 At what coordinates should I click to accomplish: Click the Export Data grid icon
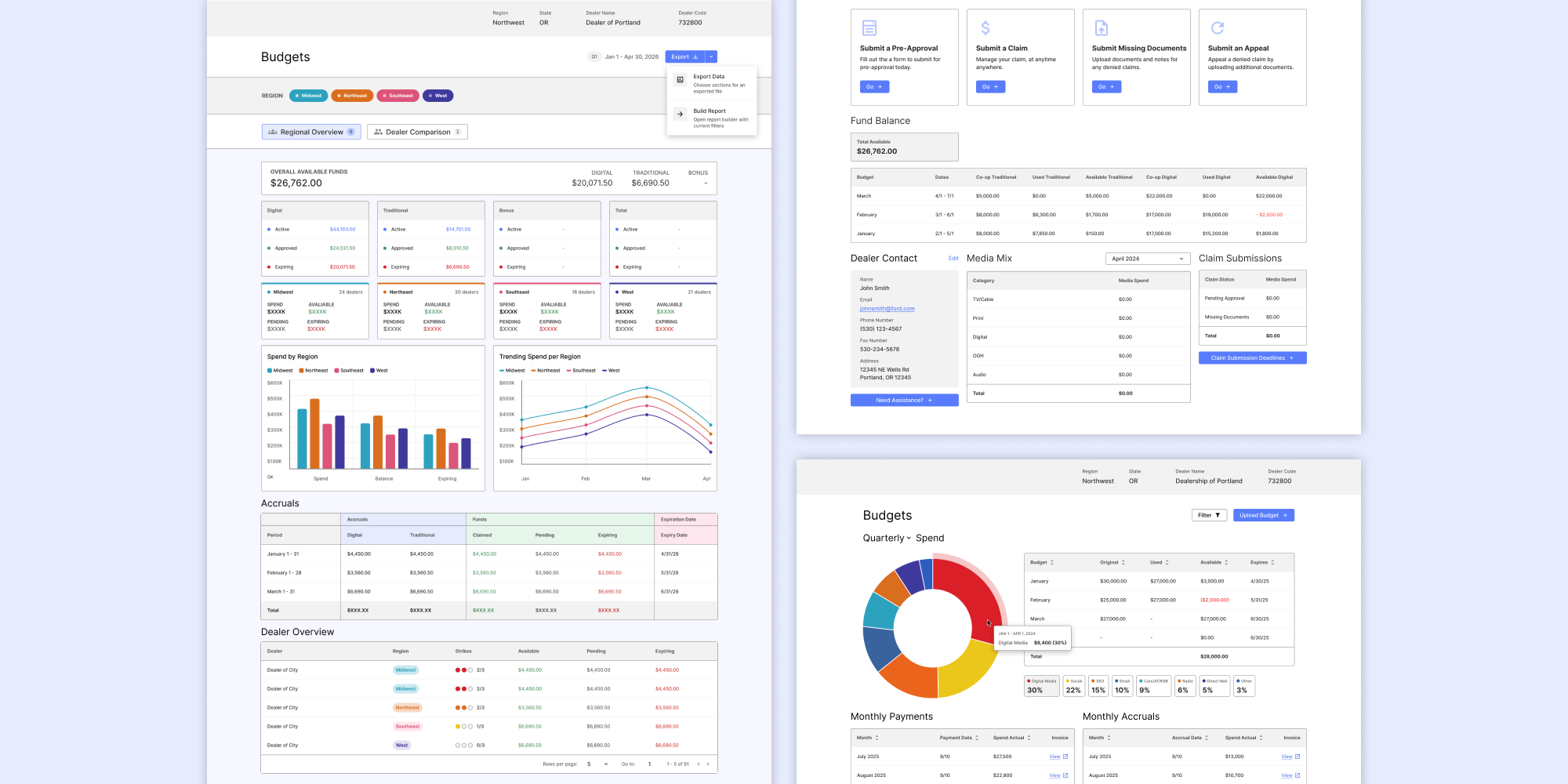pyautogui.click(x=680, y=80)
